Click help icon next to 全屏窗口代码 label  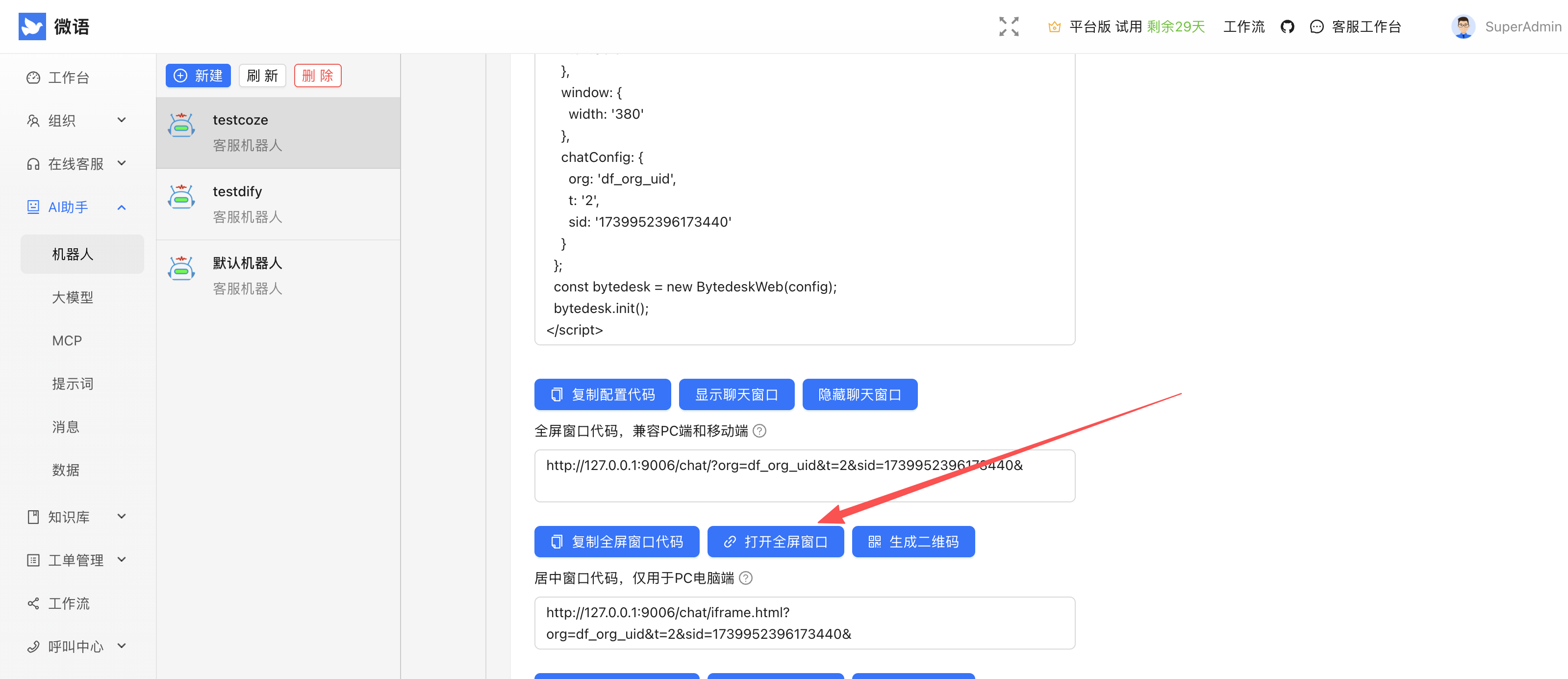[x=759, y=431]
